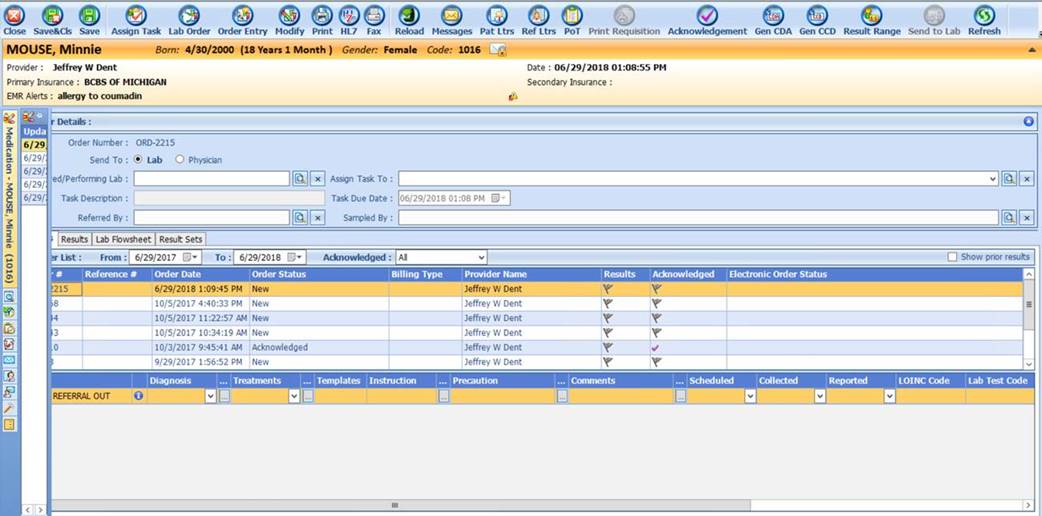Click the Instruction ellipsis button in REFERRAL OUT row
The width and height of the screenshot is (1042, 516).
click(443, 396)
